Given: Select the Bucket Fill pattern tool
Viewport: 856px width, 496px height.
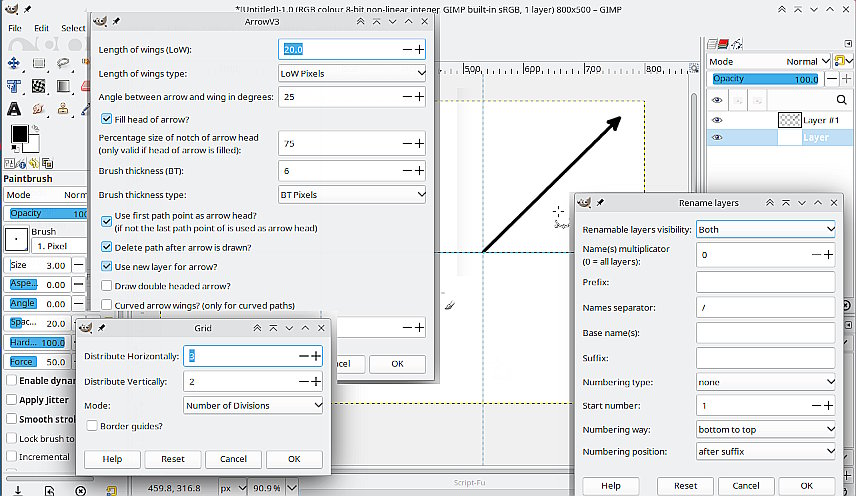Looking at the screenshot, I should (x=39, y=86).
